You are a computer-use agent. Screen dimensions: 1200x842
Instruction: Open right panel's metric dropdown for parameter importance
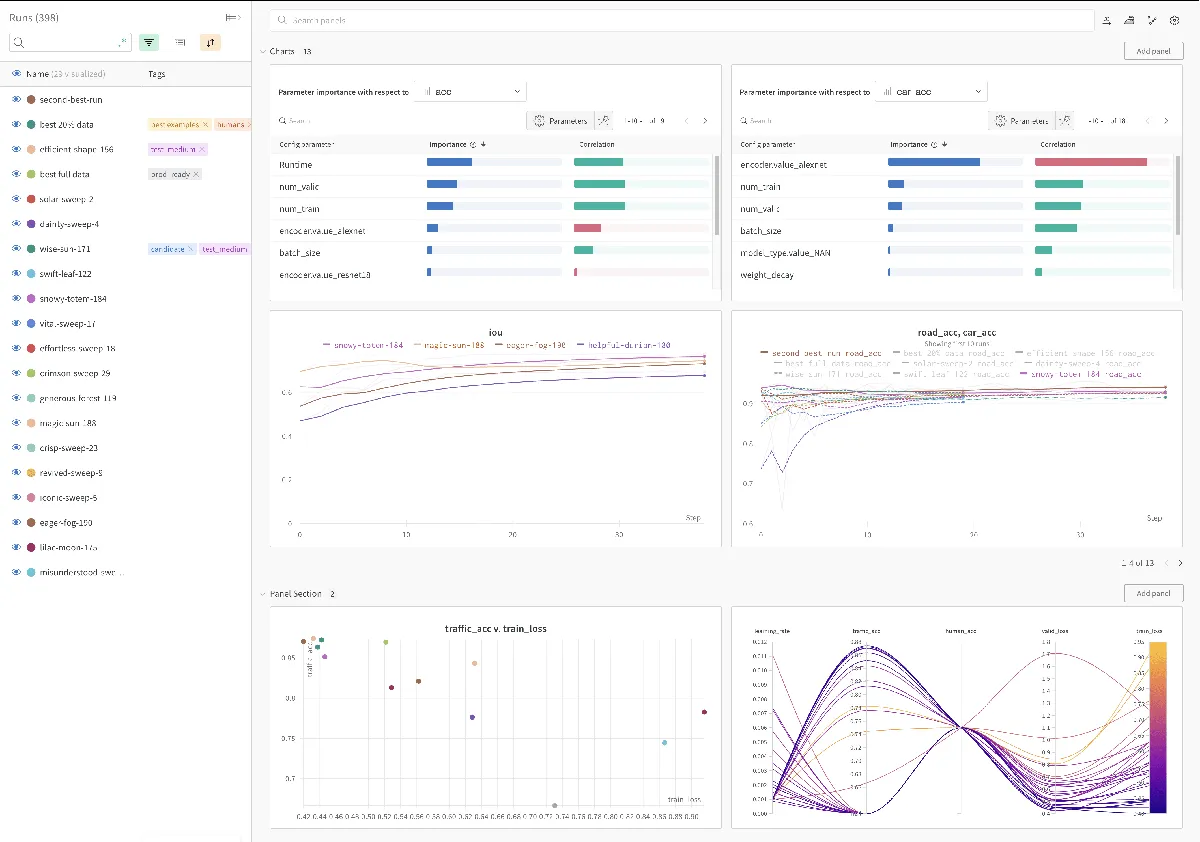click(x=931, y=91)
